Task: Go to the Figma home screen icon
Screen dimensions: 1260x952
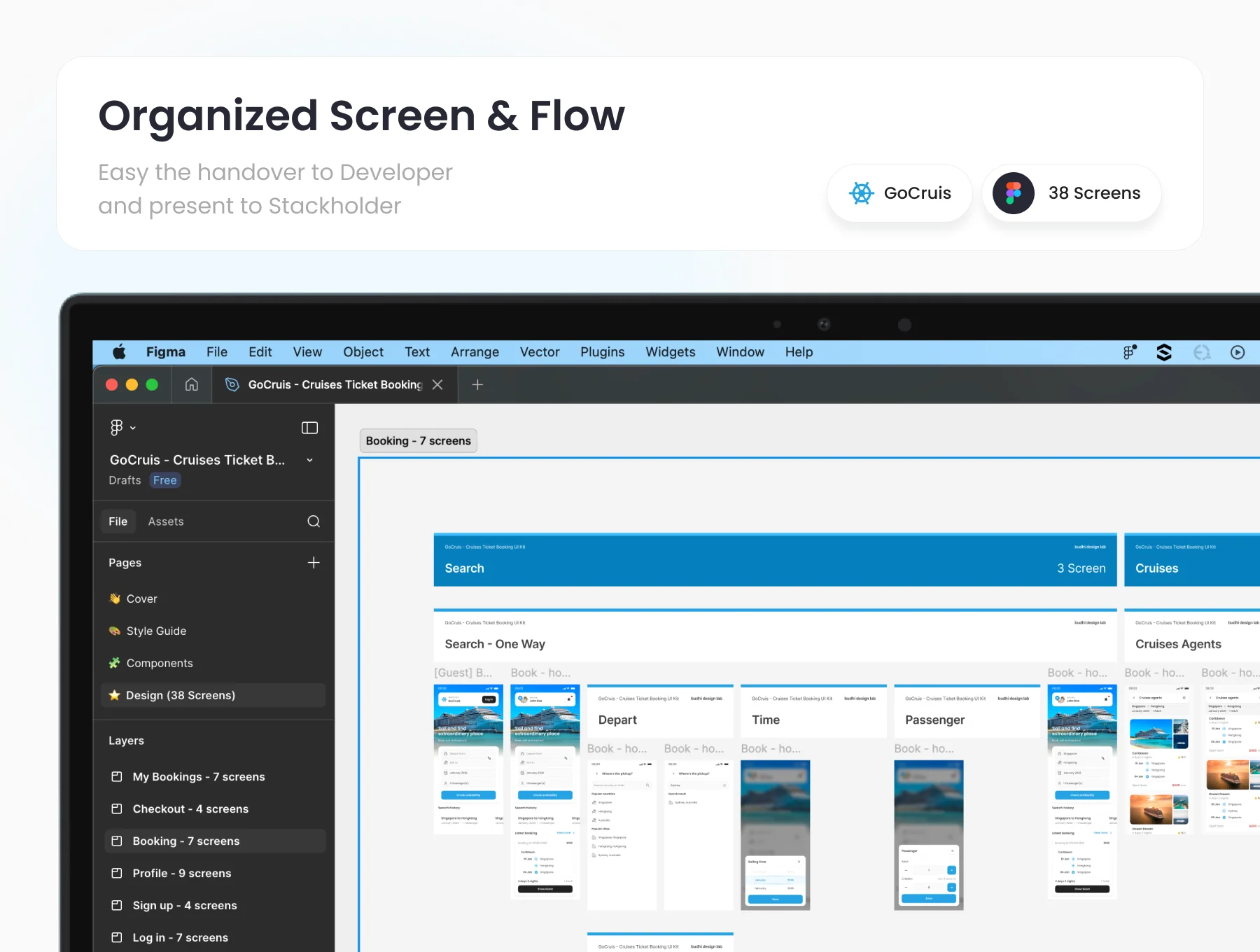Action: coord(192,384)
